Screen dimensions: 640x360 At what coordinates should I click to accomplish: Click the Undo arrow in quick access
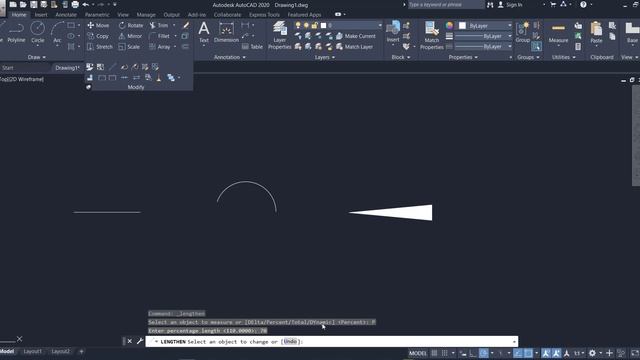(x=85, y=4)
